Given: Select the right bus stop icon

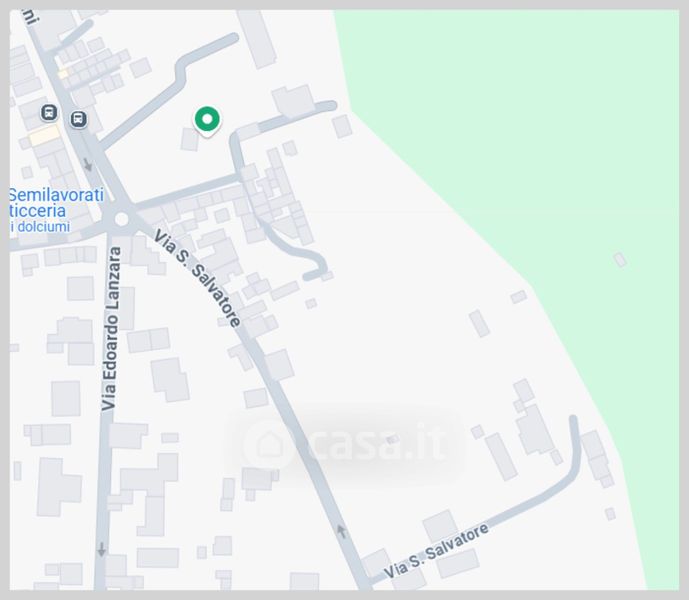Looking at the screenshot, I should (79, 119).
